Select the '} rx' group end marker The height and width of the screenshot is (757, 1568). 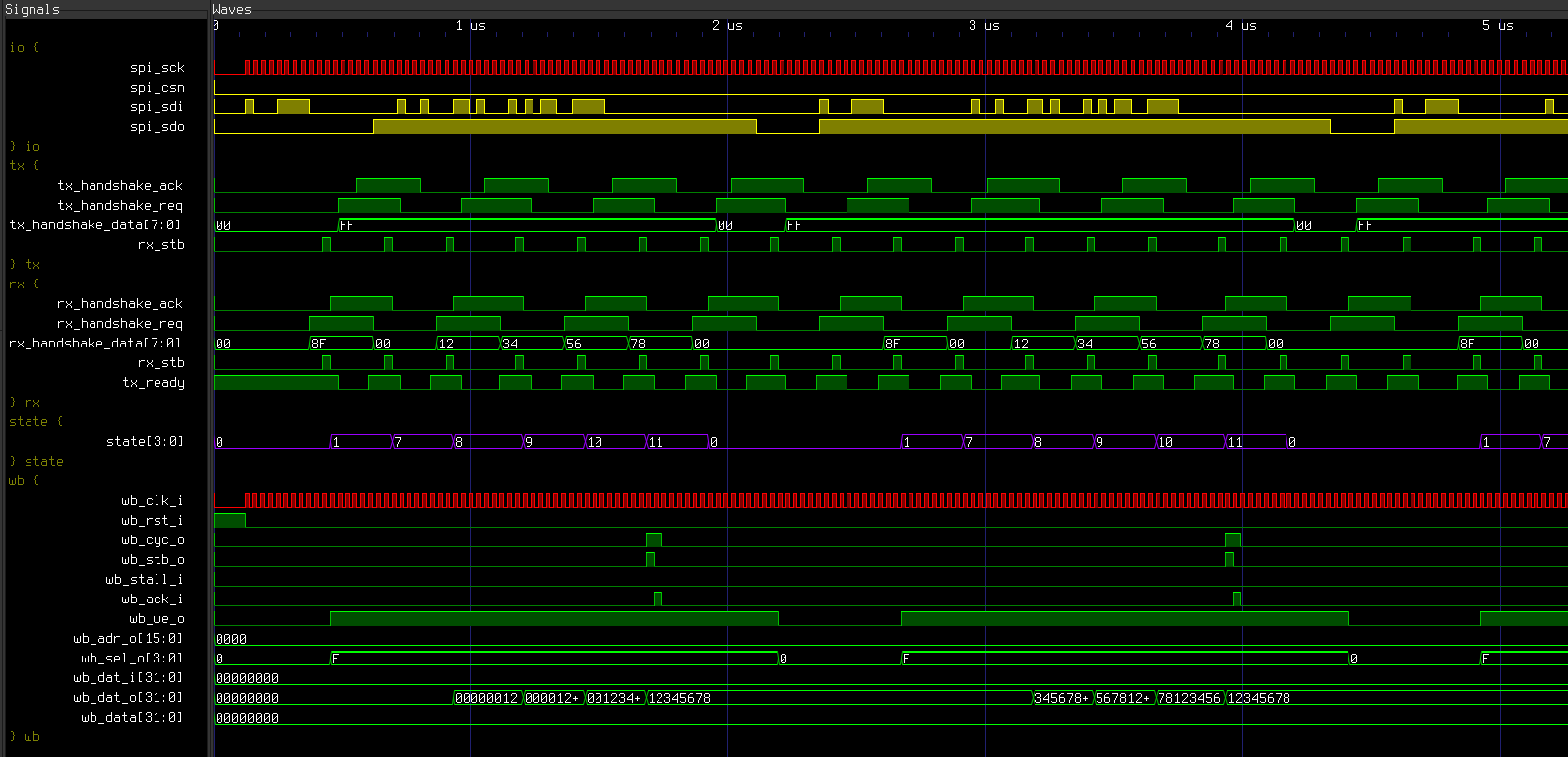pos(25,402)
